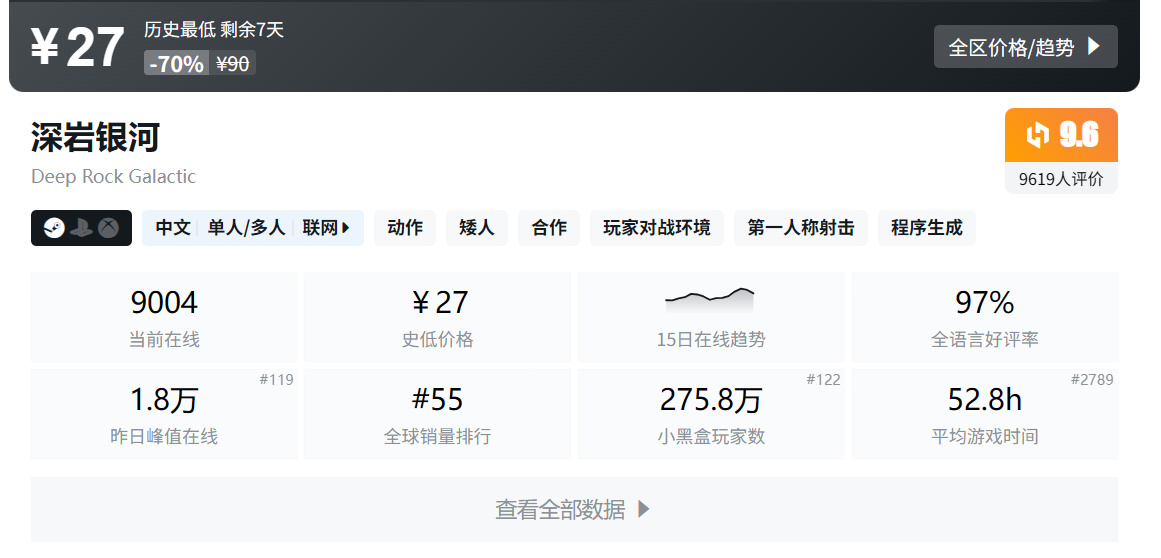Click the #55 global sales rank stat
Image resolution: width=1161 pixels, height=558 pixels.
point(438,414)
